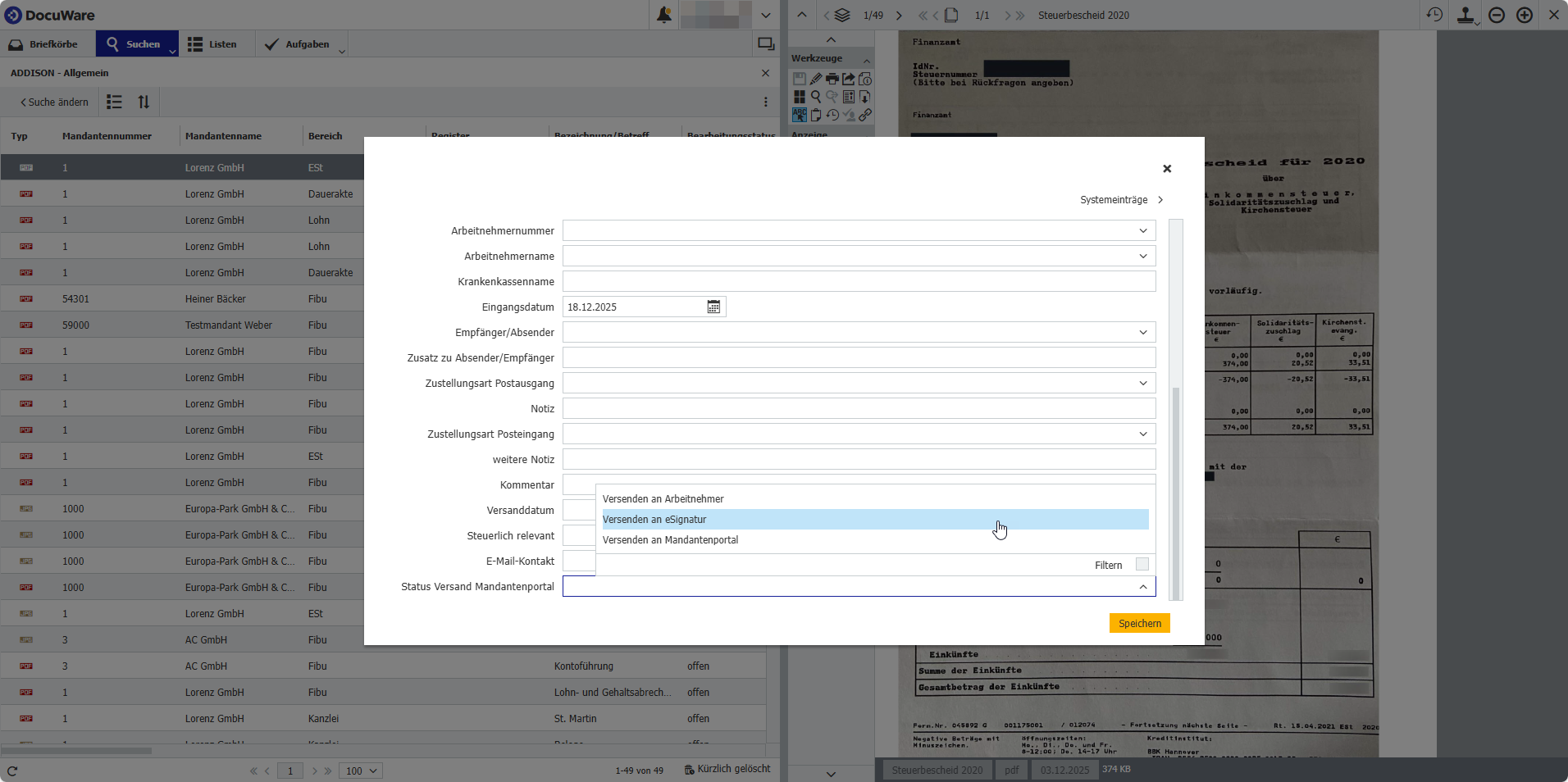Click the clipboard icon in Werkzeuge
The image size is (1568, 782).
816,115
